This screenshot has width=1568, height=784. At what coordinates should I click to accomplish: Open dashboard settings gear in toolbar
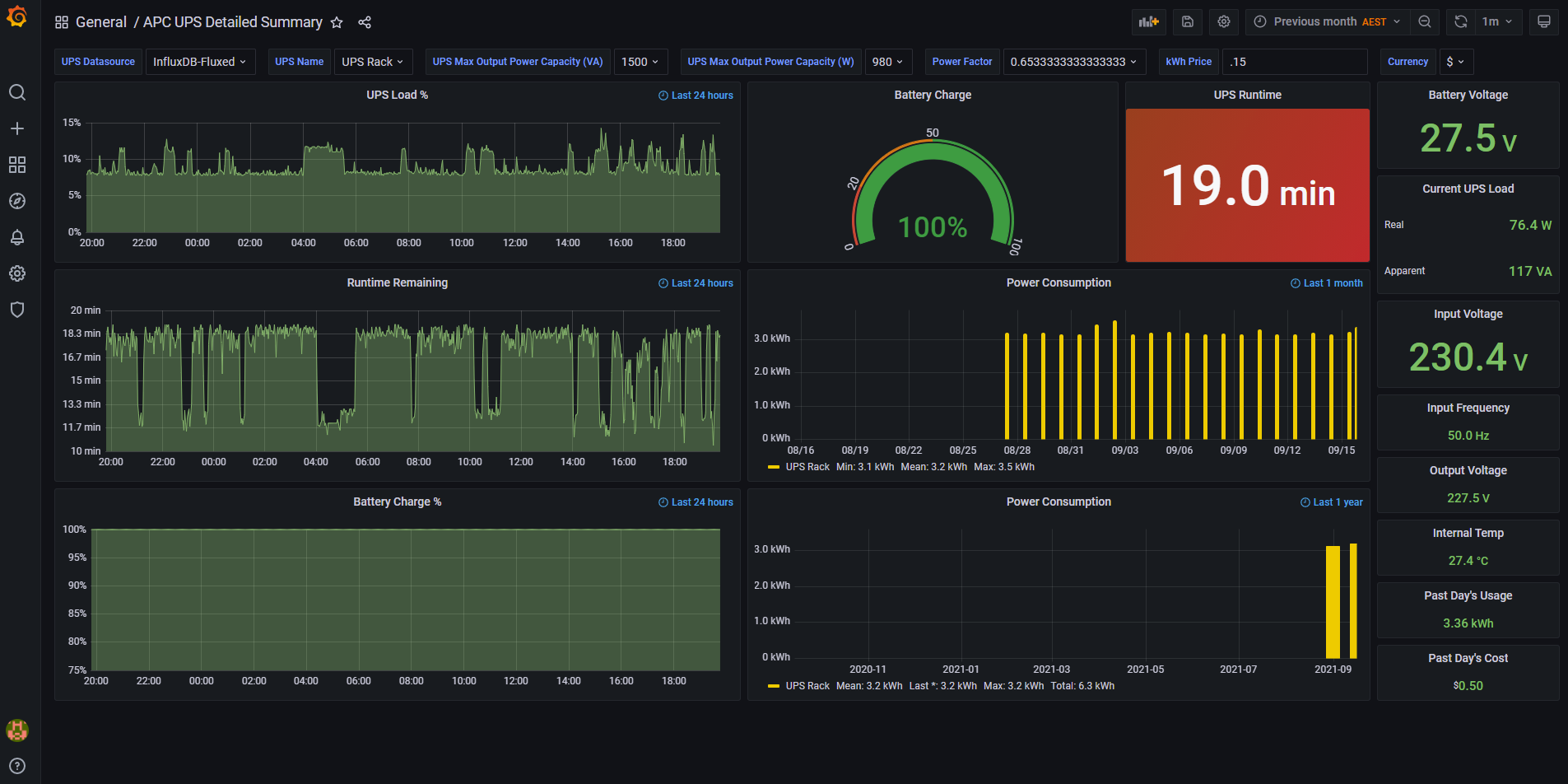coord(1224,22)
